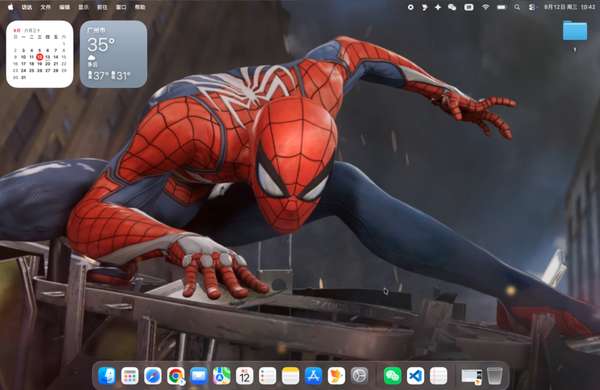600x390 pixels.
Task: Open Launchpad from the Dock
Action: 130,375
